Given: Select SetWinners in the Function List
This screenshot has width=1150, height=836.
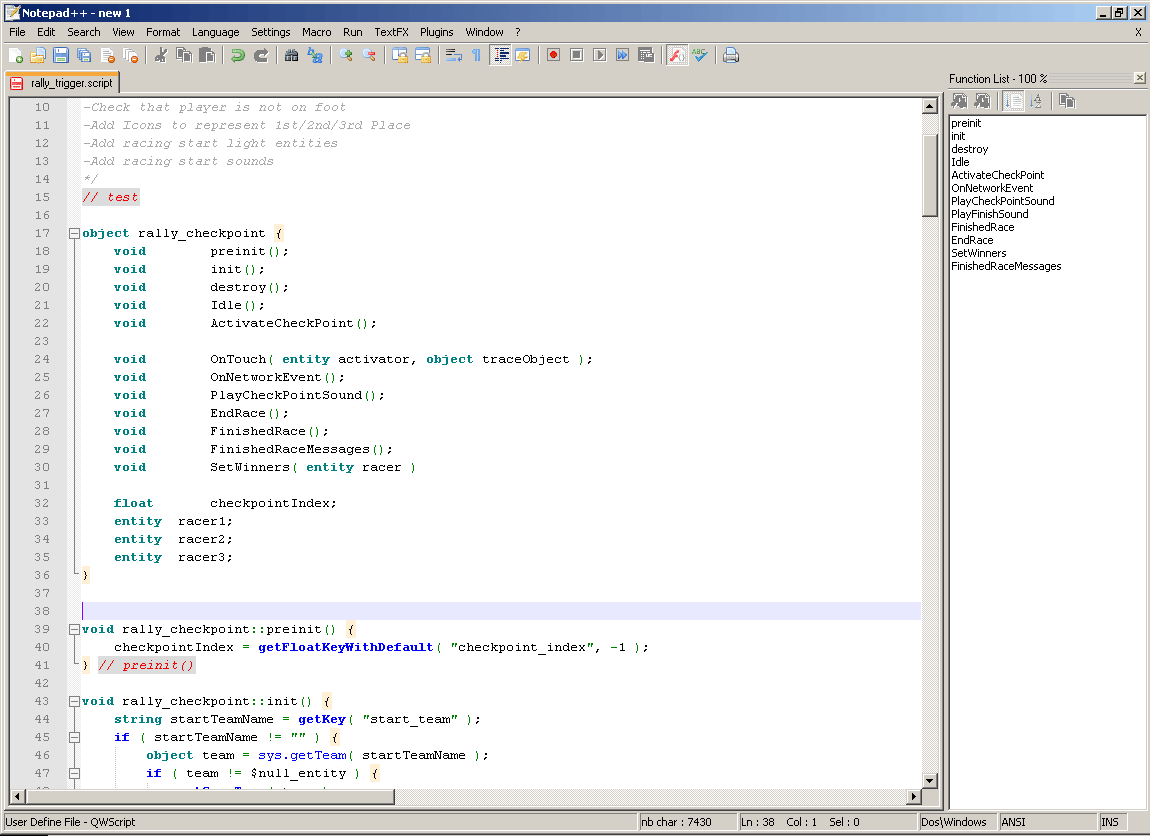Looking at the screenshot, I should 978,253.
